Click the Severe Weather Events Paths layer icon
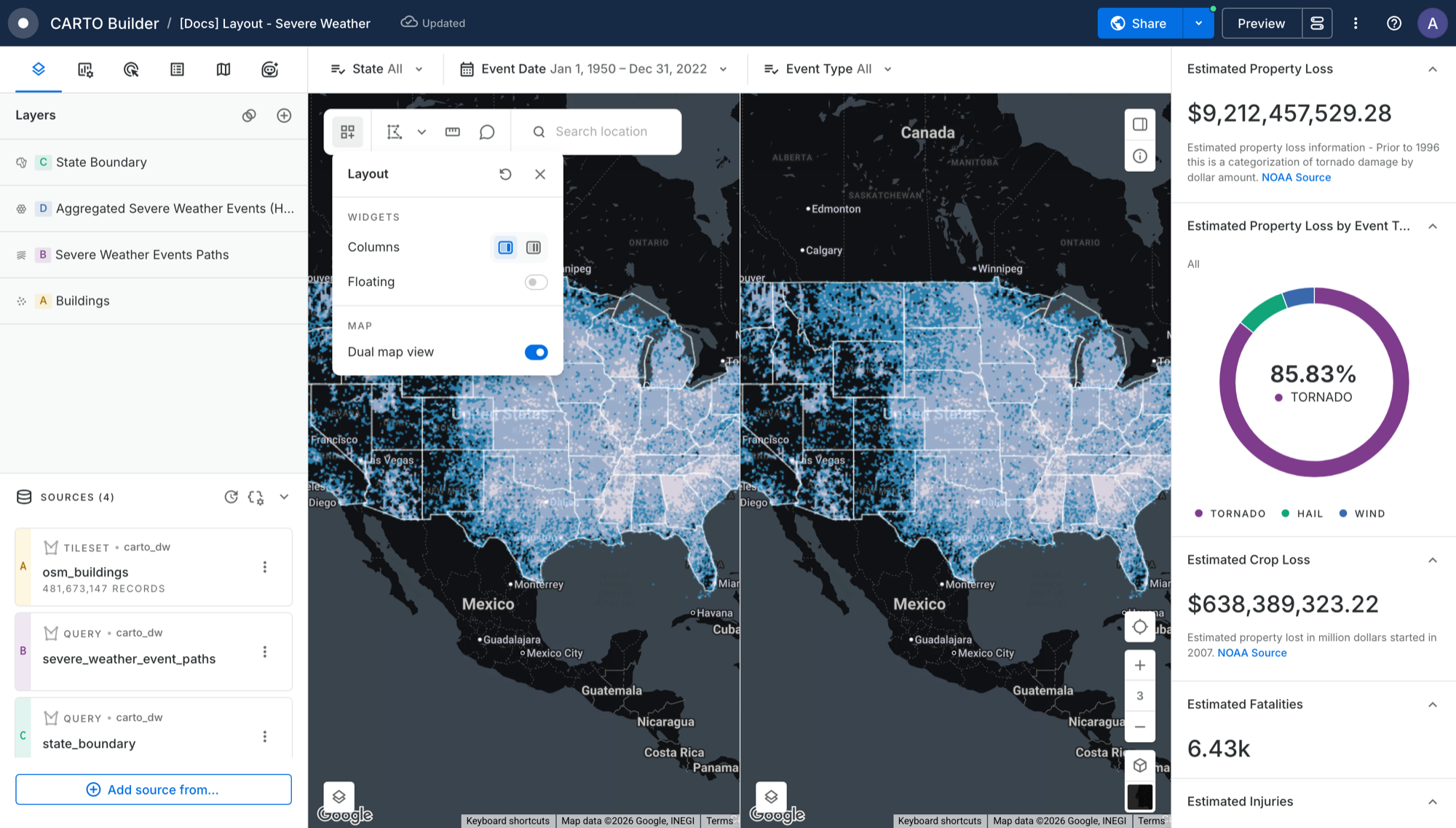Image resolution: width=1456 pixels, height=828 pixels. tap(22, 255)
